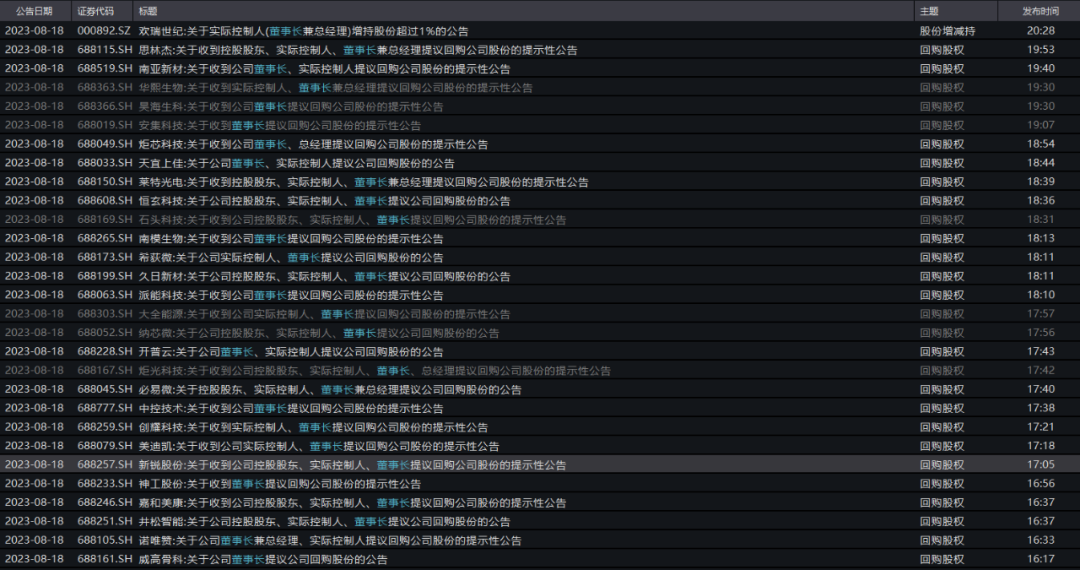The image size is (1080, 570).
Task: Open the 美迪凯 announcement title
Action: point(319,446)
